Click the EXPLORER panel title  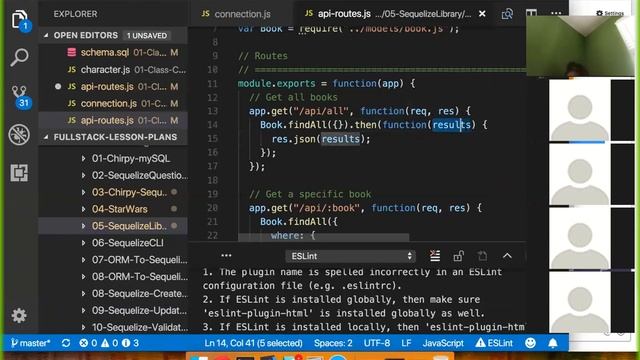76,14
